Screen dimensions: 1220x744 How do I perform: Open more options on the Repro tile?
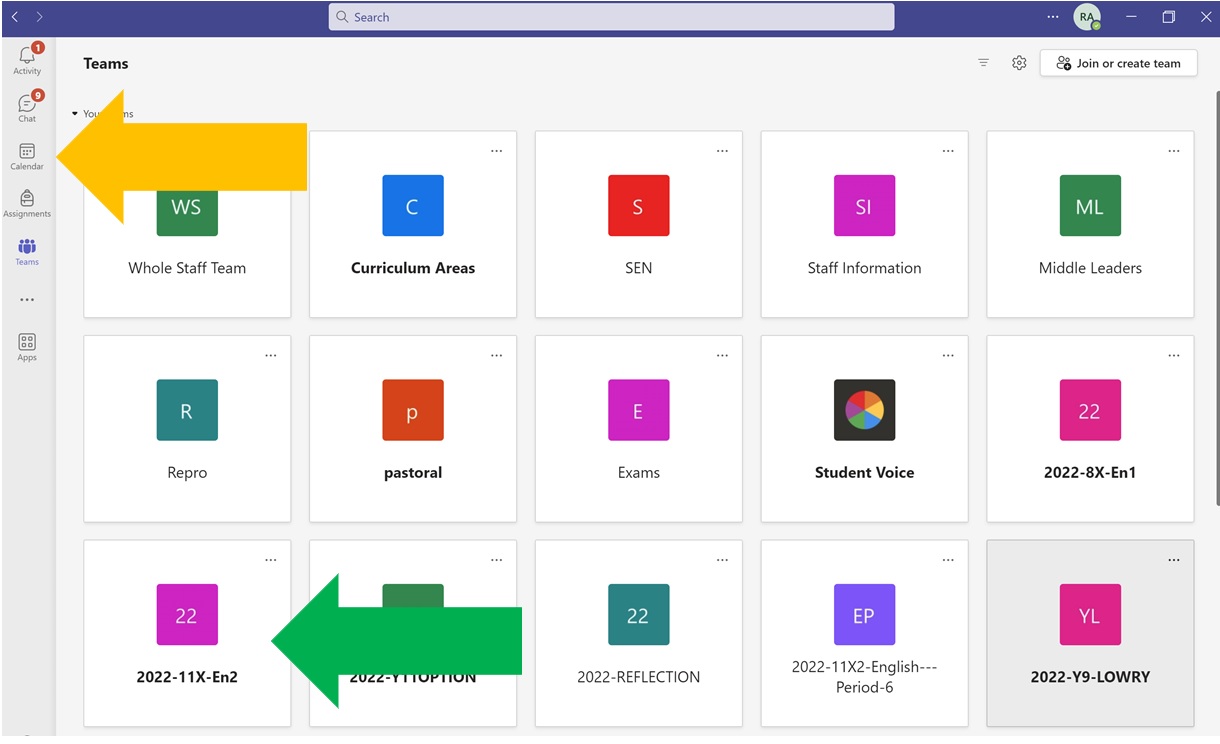270,355
